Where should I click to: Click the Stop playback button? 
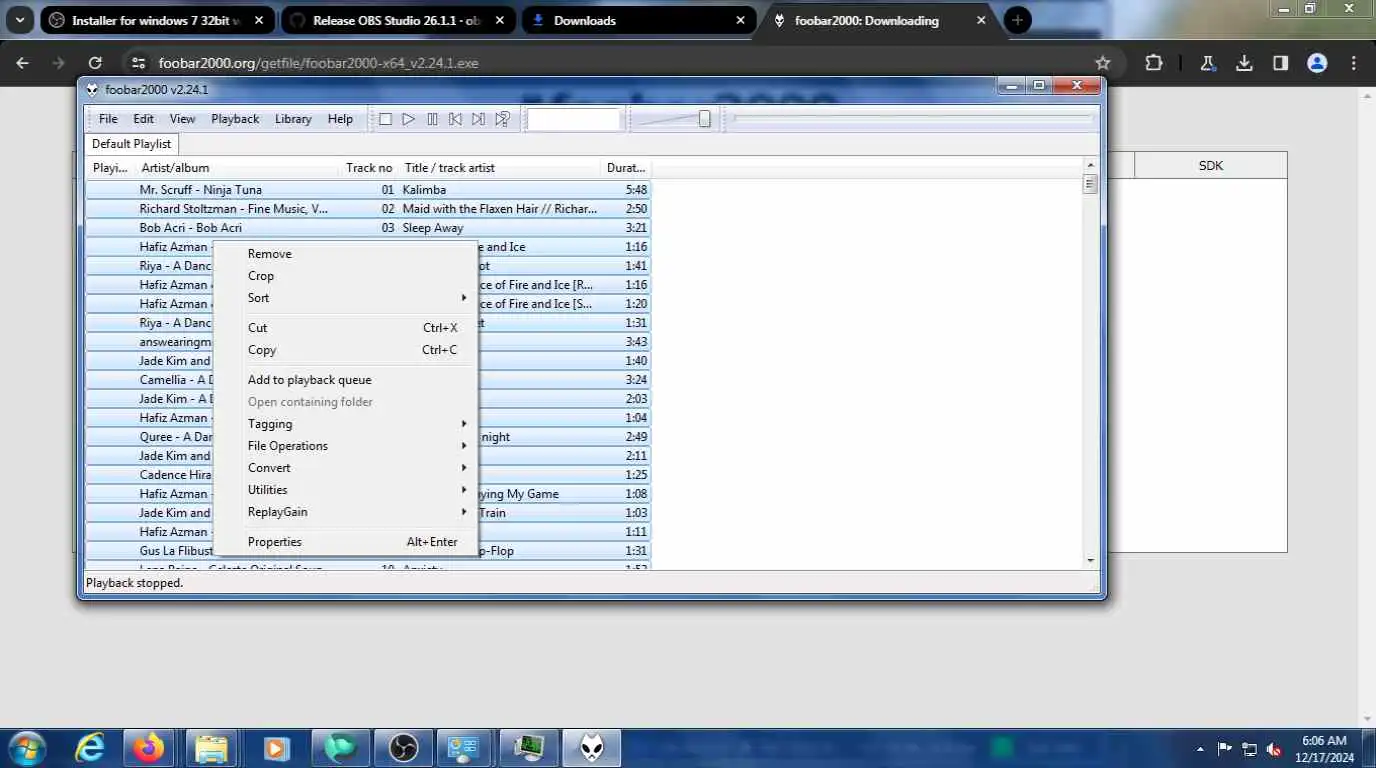[x=385, y=119]
